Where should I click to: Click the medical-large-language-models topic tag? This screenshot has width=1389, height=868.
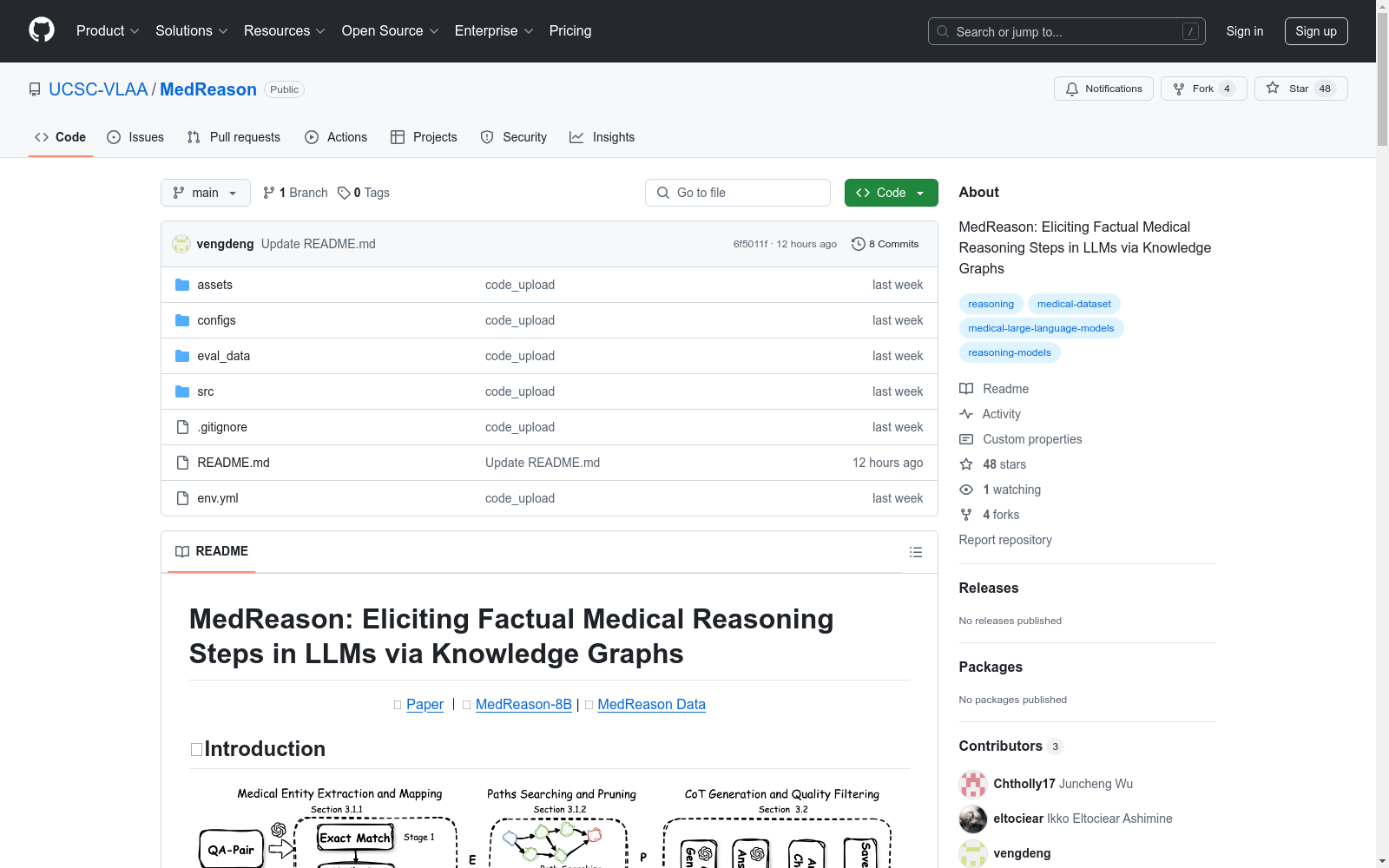tap(1041, 328)
